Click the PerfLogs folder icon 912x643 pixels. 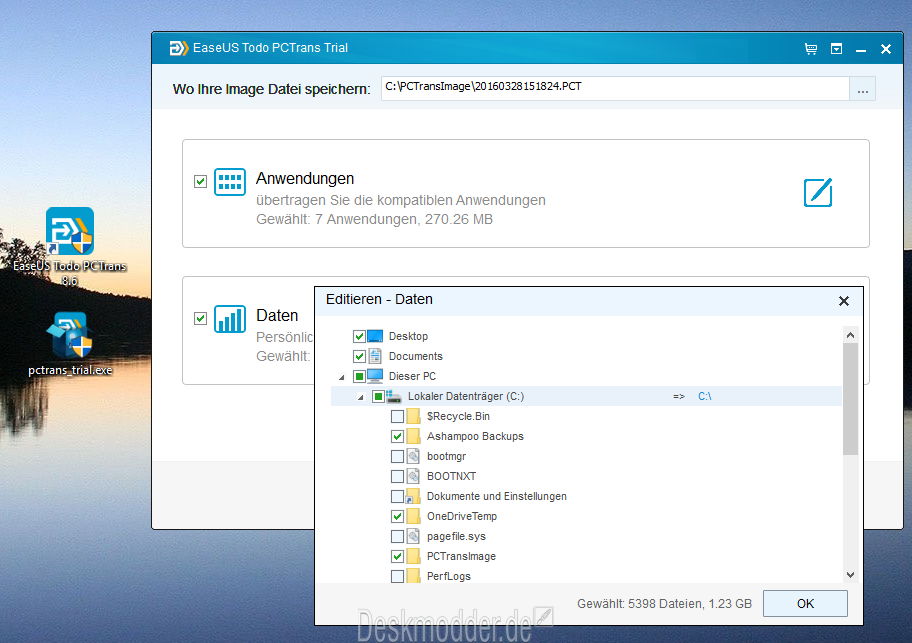(413, 576)
